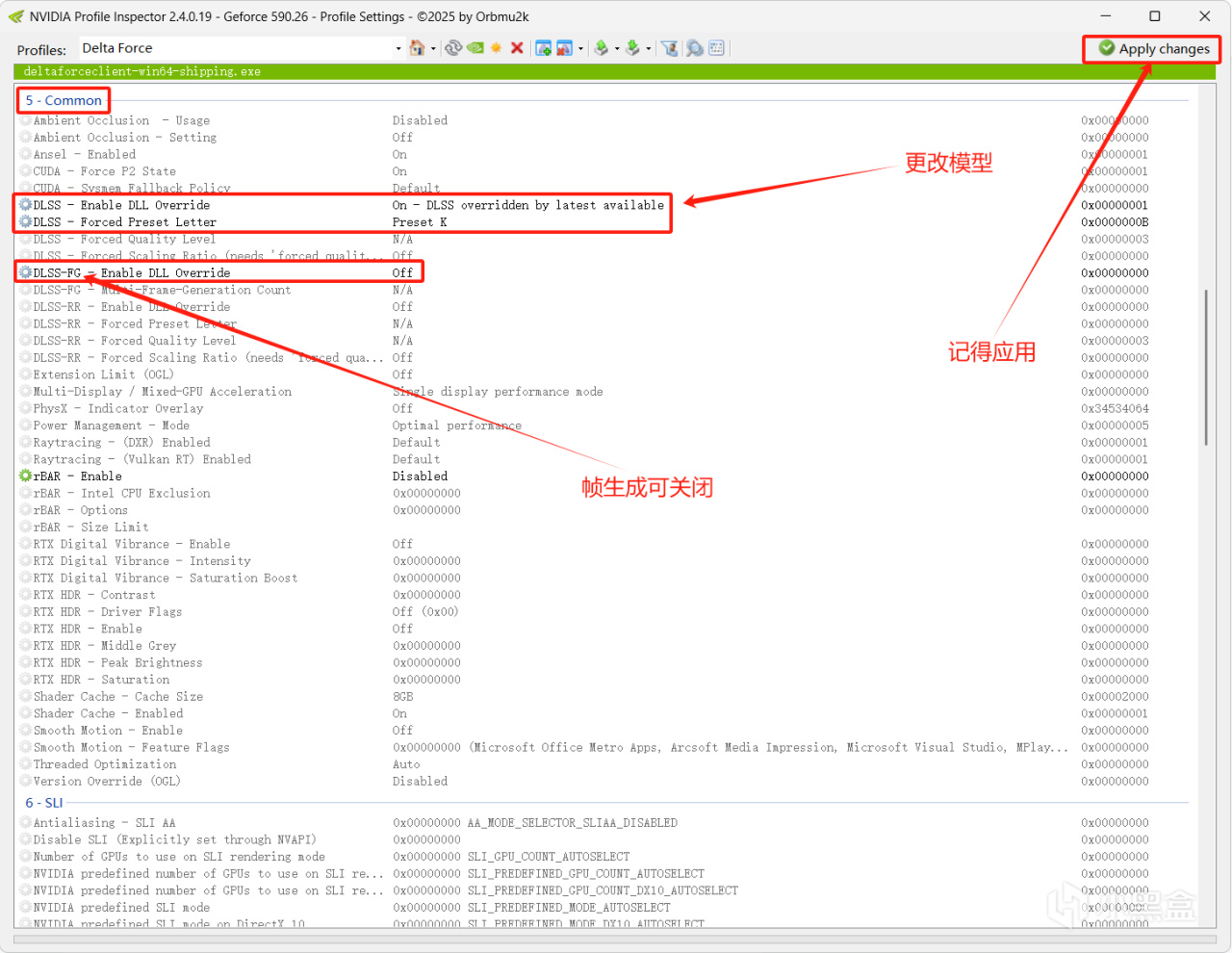Click the bit value editor icon

tap(716, 48)
